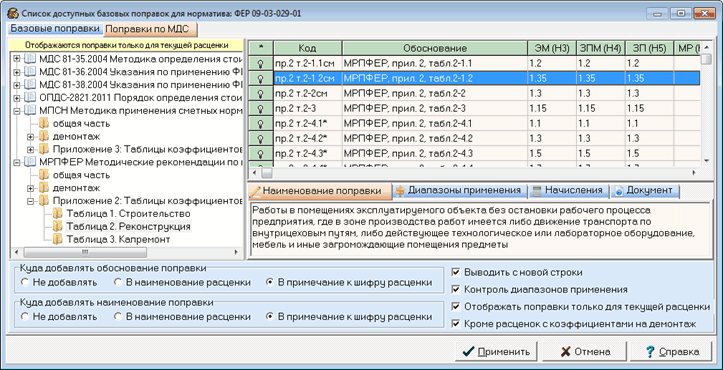Screen dimensions: 723x370
Task: Click folder icon of Таблица 3. Капремонт
Action: [57, 239]
